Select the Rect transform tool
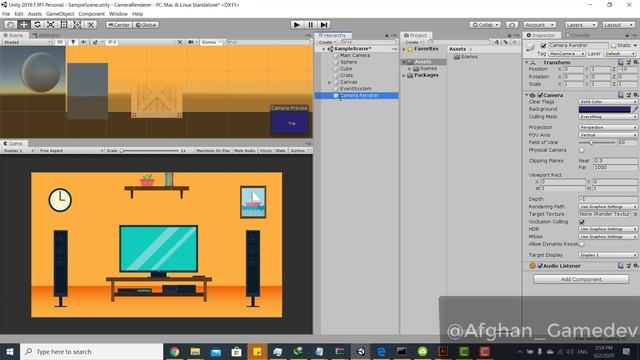The image size is (640, 360). tap(64, 24)
